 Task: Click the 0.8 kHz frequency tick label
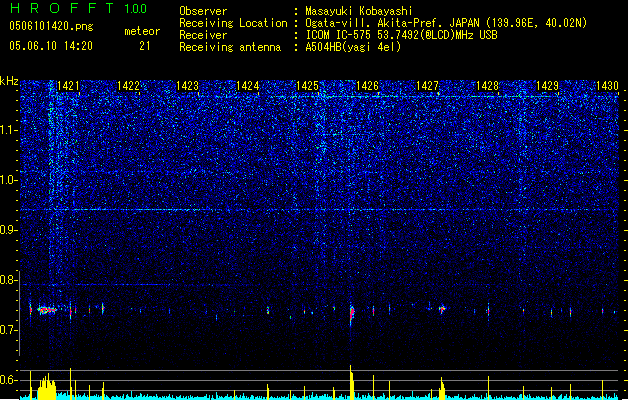[x=8, y=280]
